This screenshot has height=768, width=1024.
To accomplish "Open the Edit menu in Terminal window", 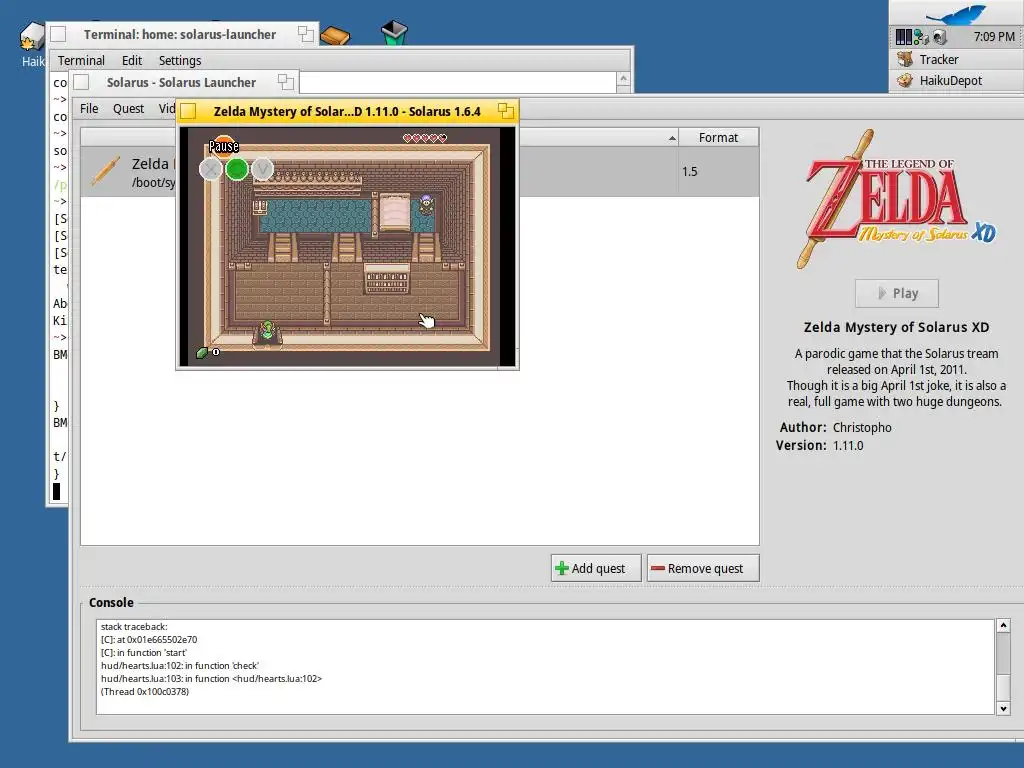I will (132, 61).
